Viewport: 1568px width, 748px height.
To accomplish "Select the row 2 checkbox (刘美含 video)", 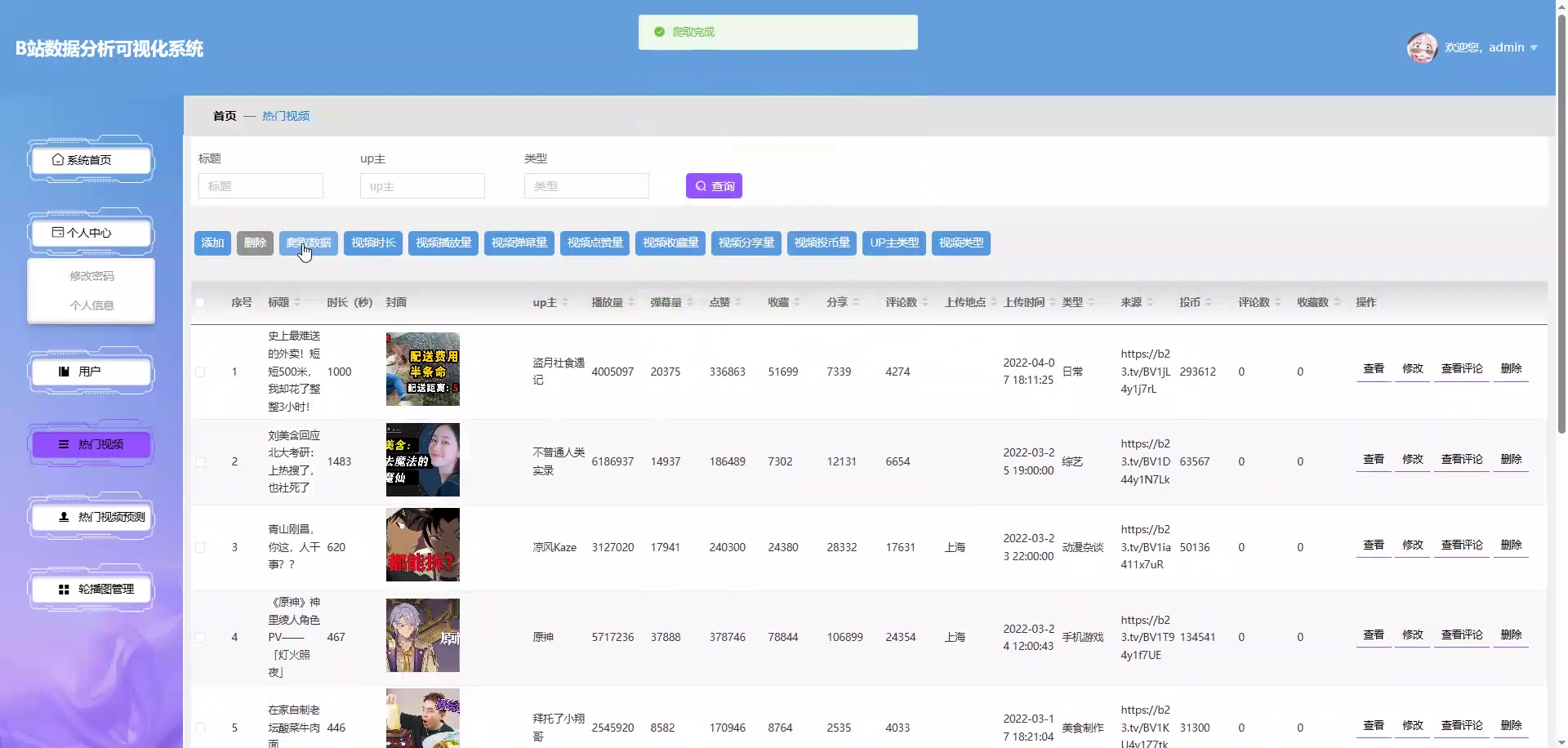I will pyautogui.click(x=200, y=462).
